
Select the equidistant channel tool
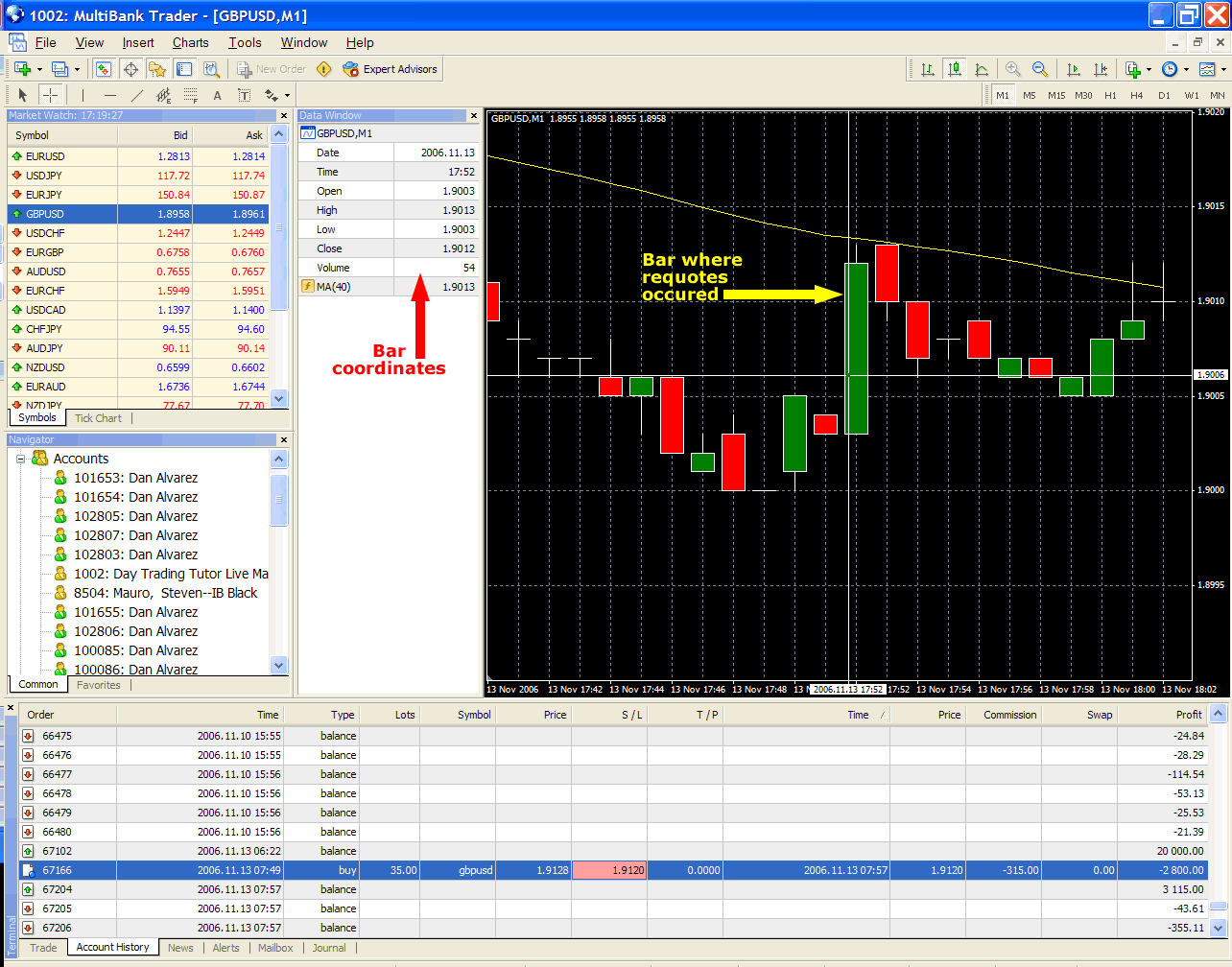click(163, 95)
